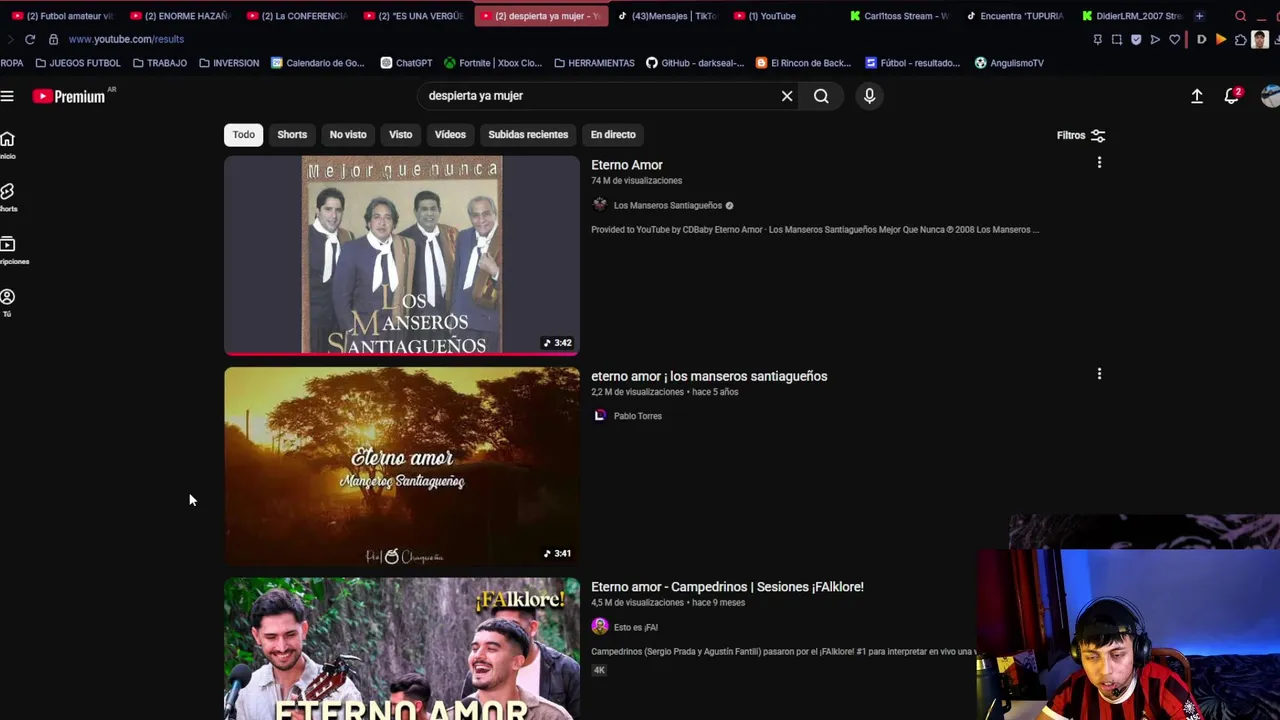This screenshot has width=1280, height=720.
Task: Switch to the Encuentra TUPURIA browser tab
Action: 1015,16
